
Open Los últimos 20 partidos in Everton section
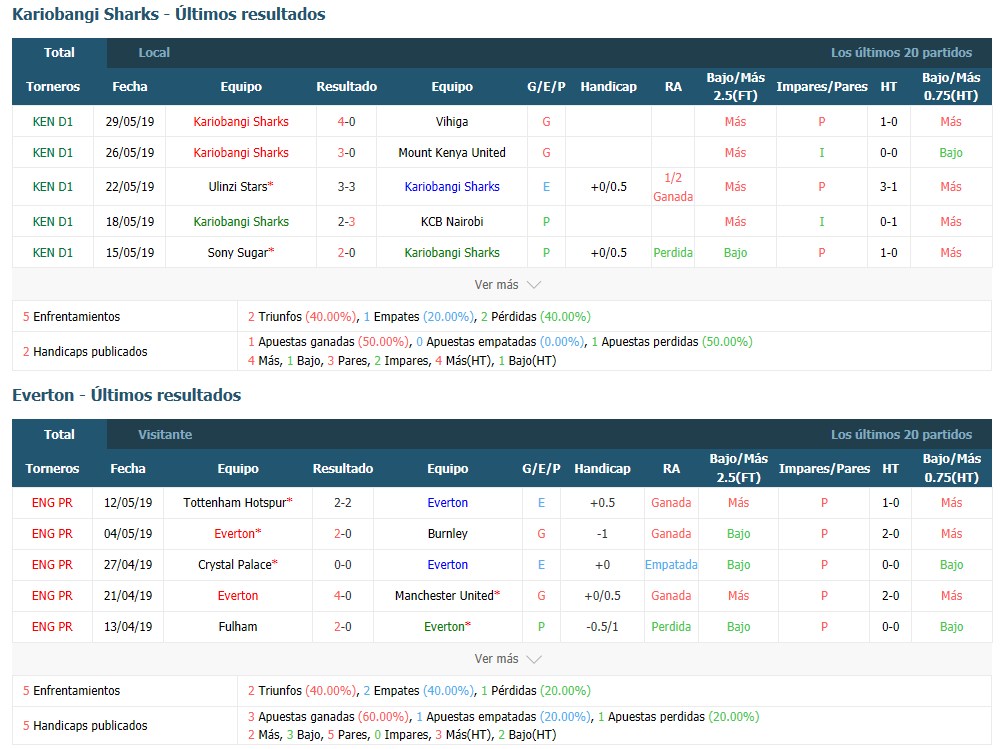pos(901,434)
